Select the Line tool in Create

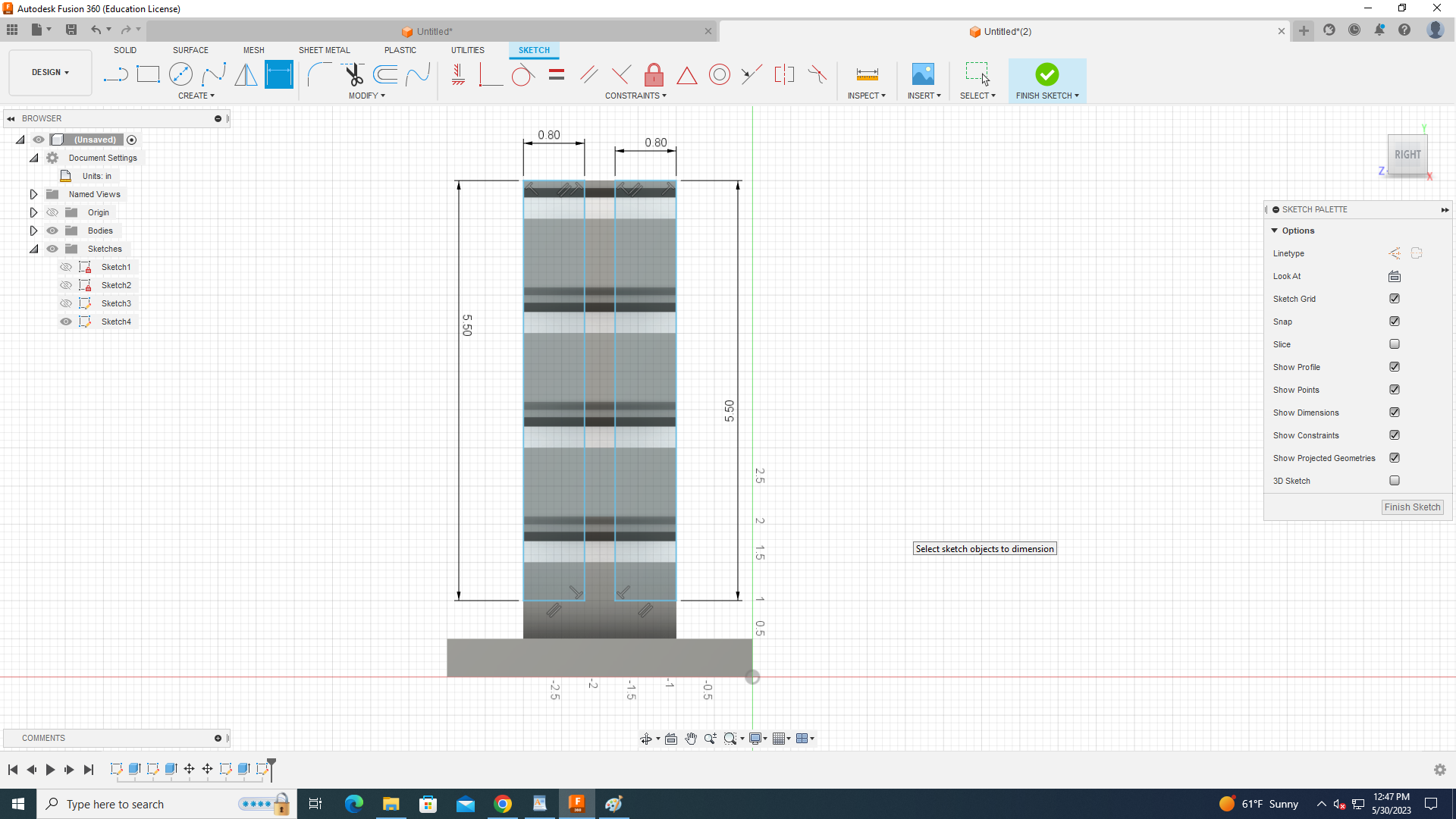pyautogui.click(x=115, y=74)
